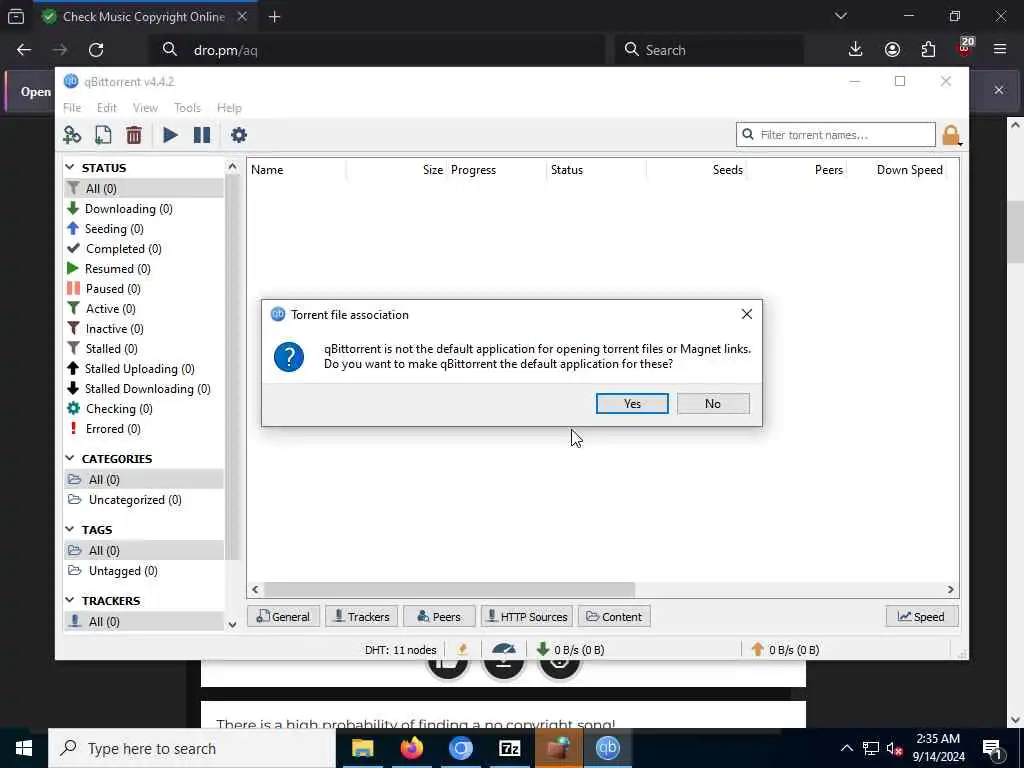Switch to the HTTP Sources tab
Screen dimensions: 1024x768
pyautogui.click(x=528, y=616)
